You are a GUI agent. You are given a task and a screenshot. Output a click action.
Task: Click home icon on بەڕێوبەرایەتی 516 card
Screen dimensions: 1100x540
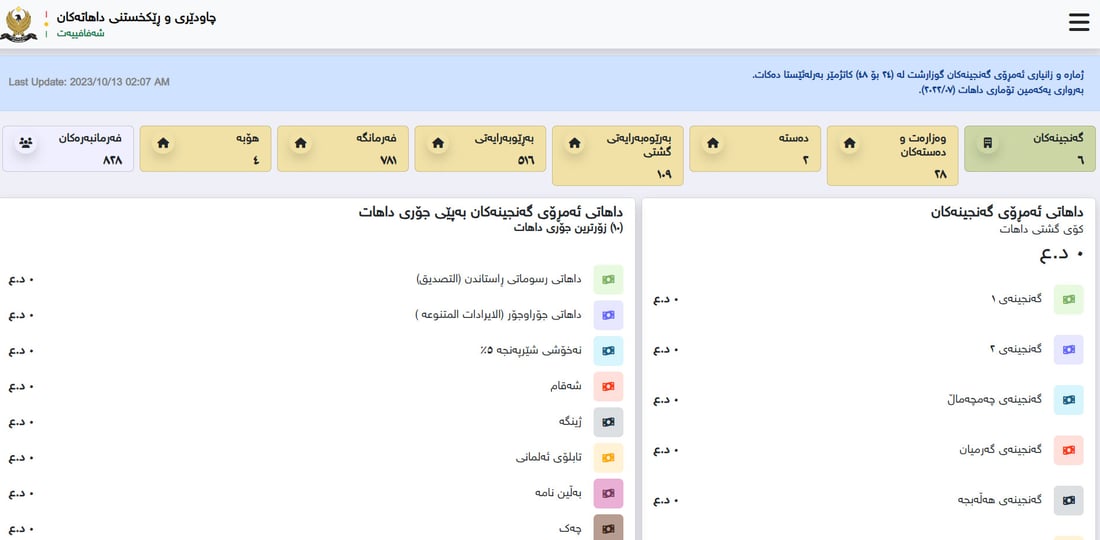coord(438,143)
